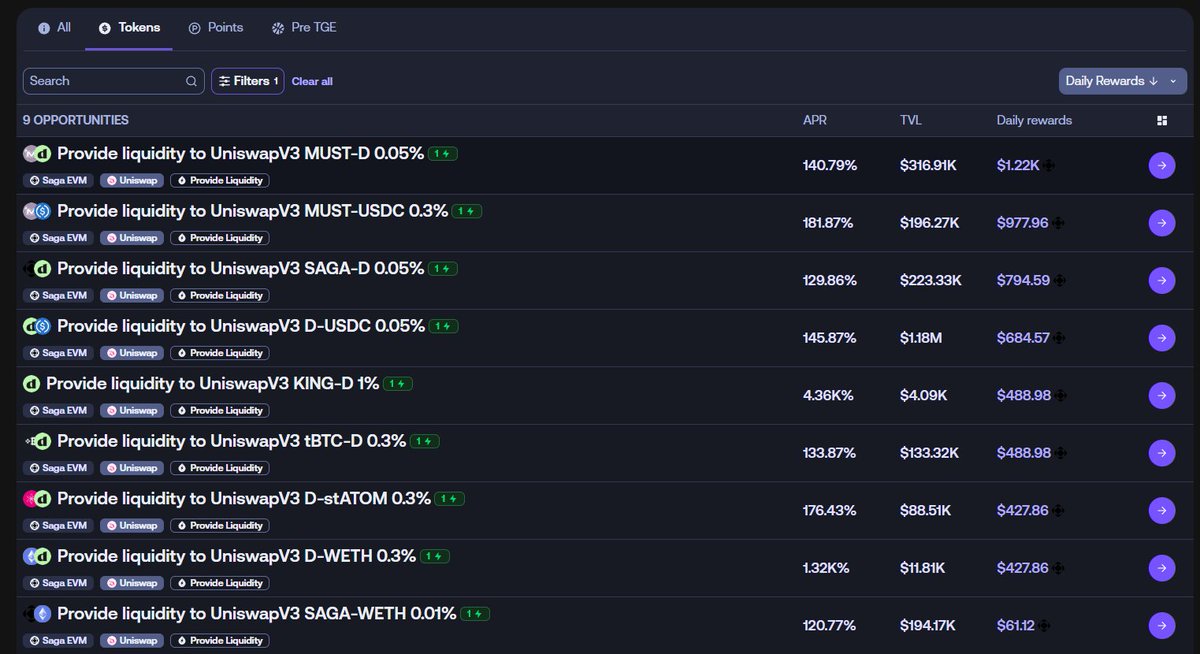
Task: Open the tBTC-D 0.3% opportunity arrow button
Action: point(1161,453)
